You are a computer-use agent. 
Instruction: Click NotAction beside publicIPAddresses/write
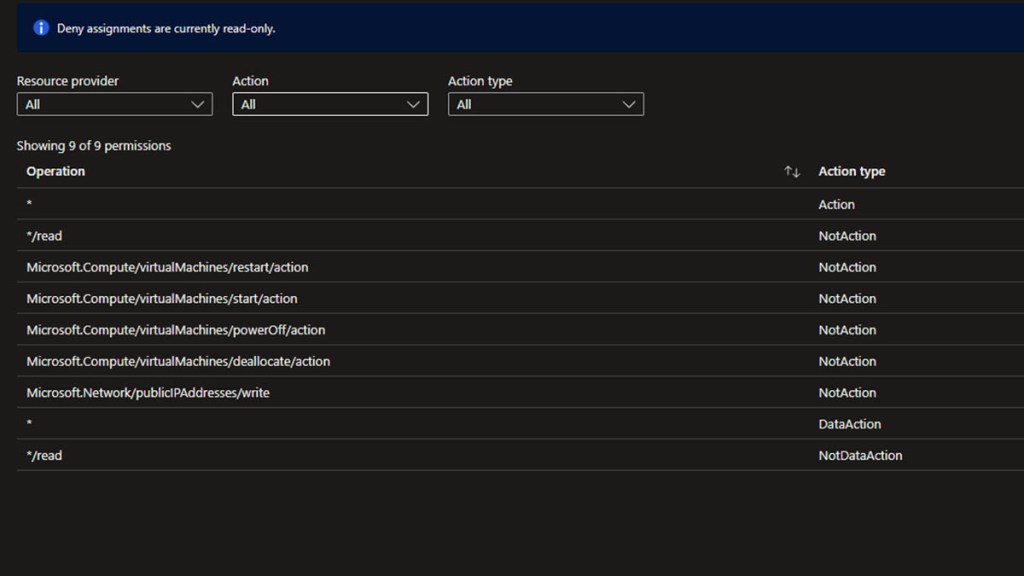[x=847, y=392]
